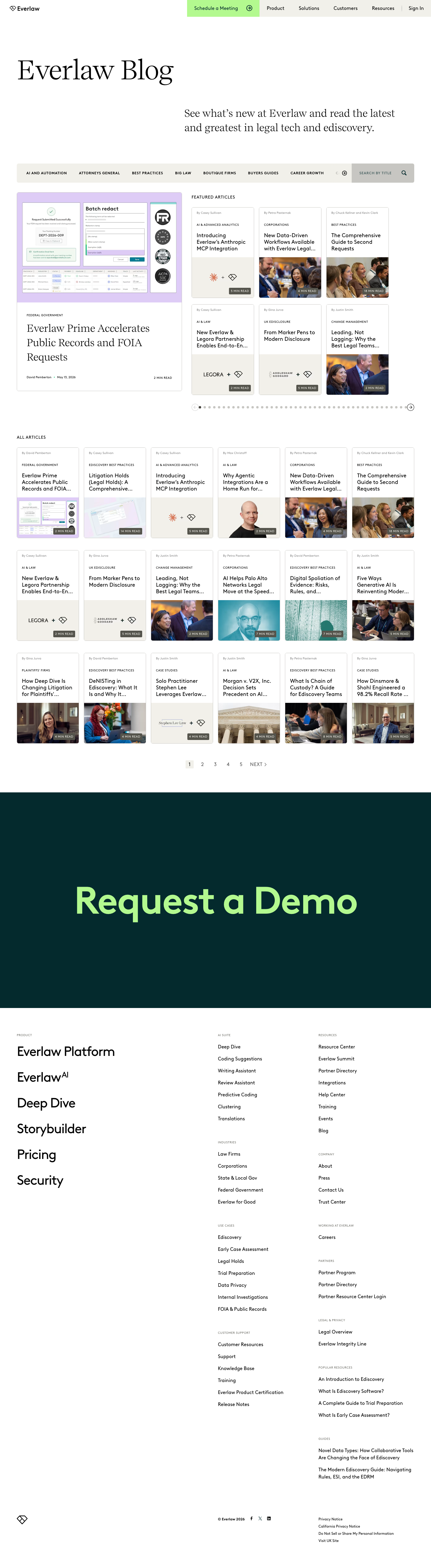The width and height of the screenshot is (431, 1568).
Task: Open 'DeNISTing in Ediscovery' article
Action: [x=115, y=698]
